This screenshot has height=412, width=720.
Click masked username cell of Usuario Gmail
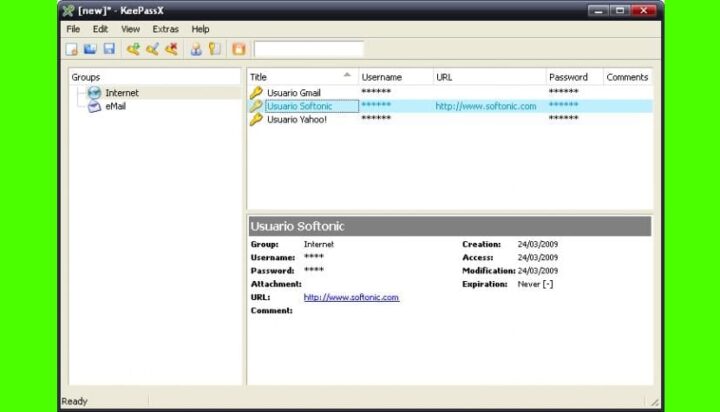pyautogui.click(x=376, y=91)
